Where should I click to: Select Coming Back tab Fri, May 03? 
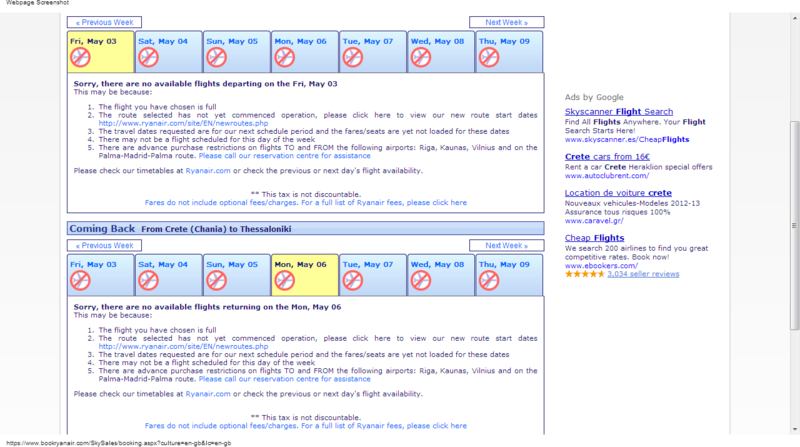[101, 275]
